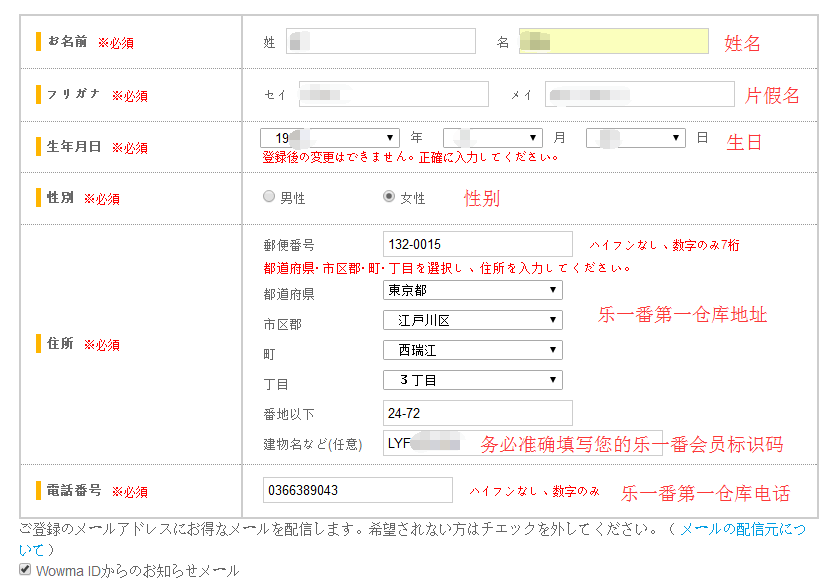The height and width of the screenshot is (585, 832).
Task: Select the 男性 radio button
Action: pos(269,197)
